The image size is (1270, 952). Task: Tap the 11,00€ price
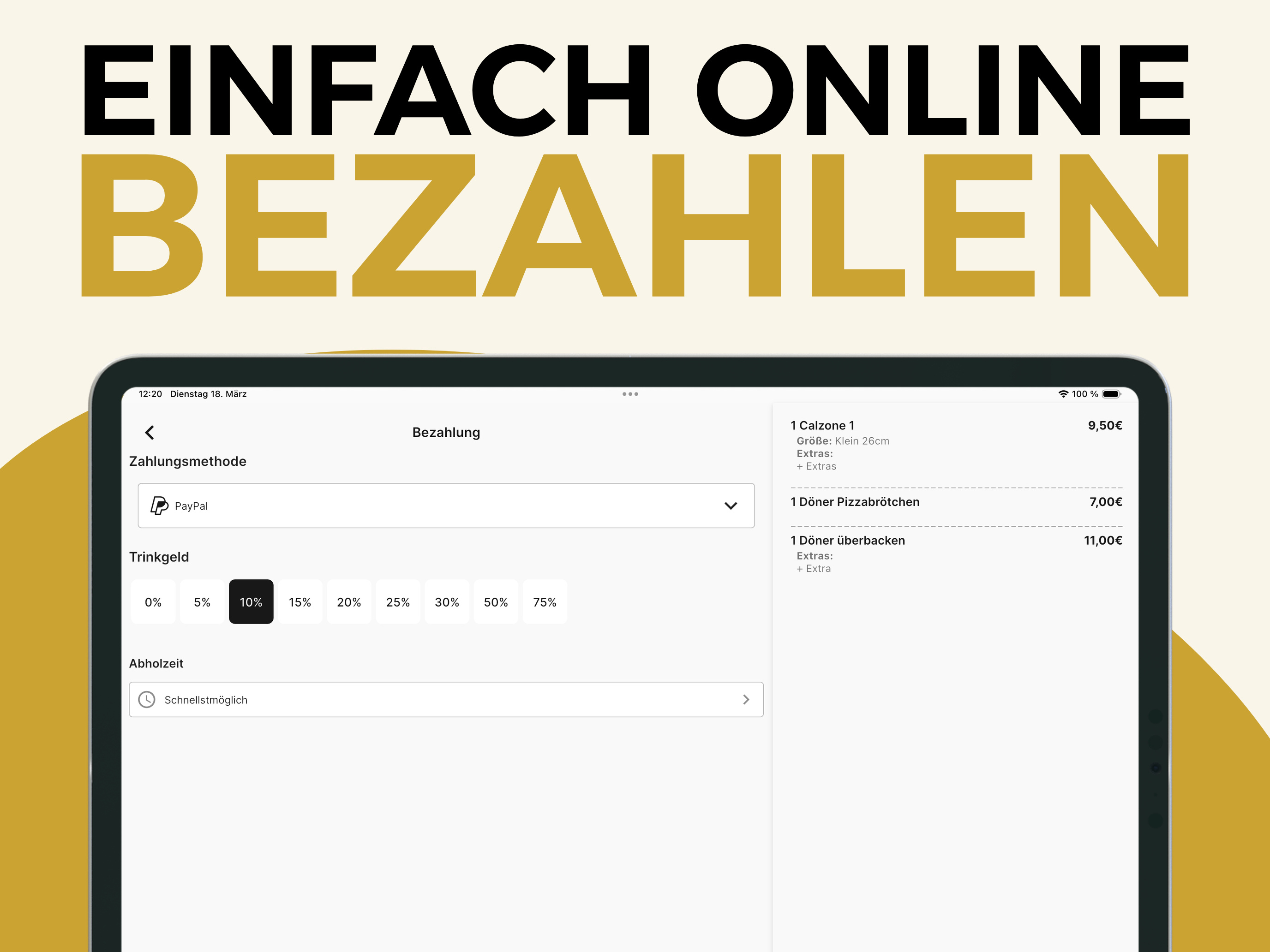(x=1103, y=541)
